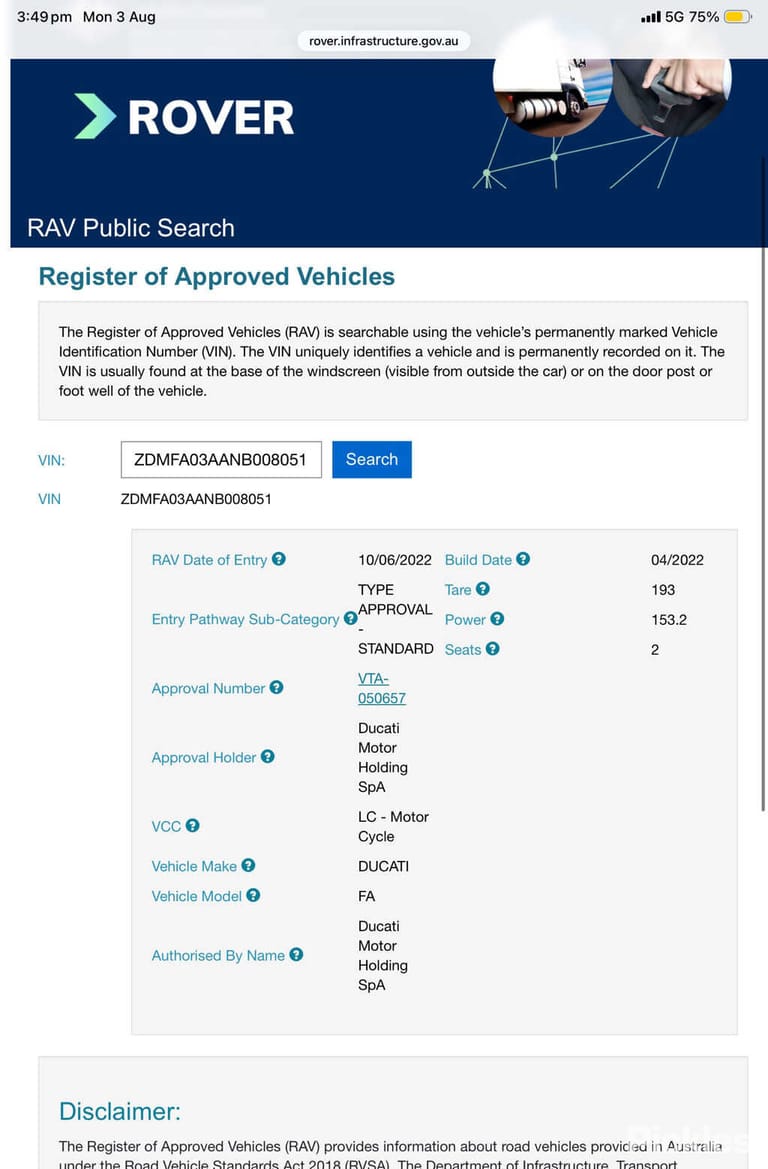Select the power value 153.2
This screenshot has height=1169, width=768.
(669, 620)
